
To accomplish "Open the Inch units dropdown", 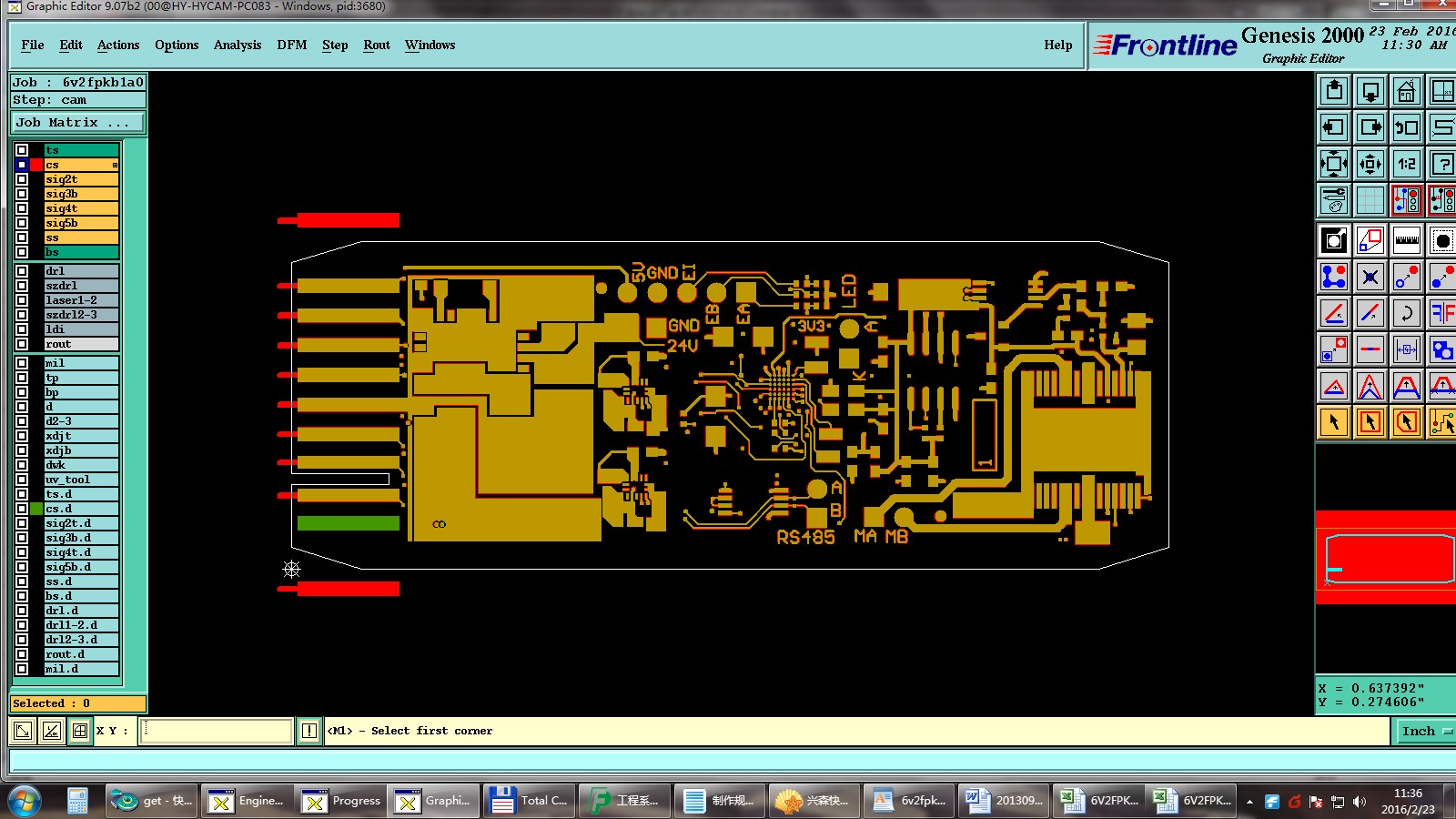I will (1424, 731).
